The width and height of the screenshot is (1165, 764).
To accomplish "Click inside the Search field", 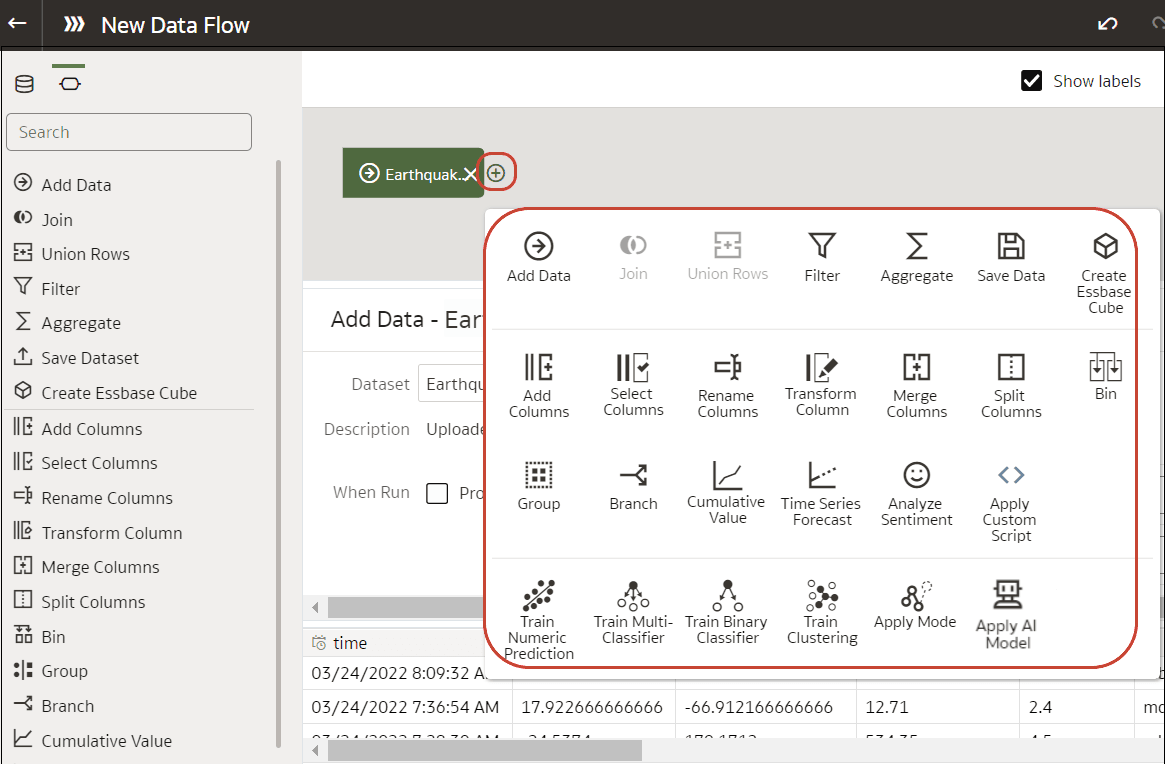I will (128, 131).
